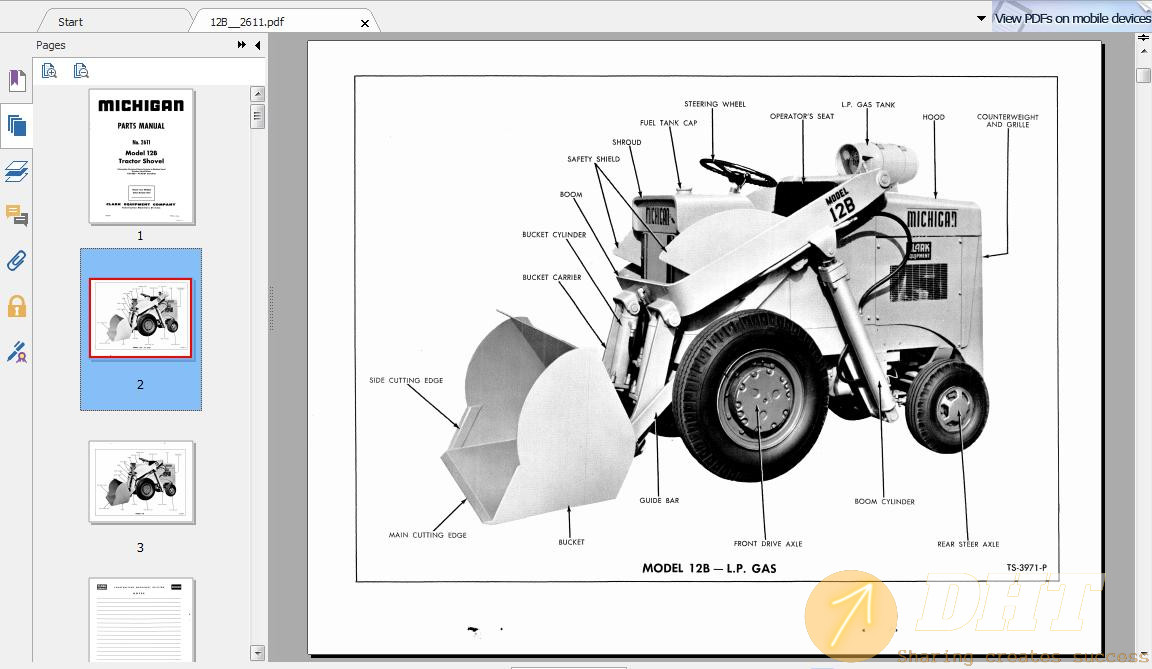This screenshot has height=669, width=1152.
Task: Open page 3 thumbnail
Action: click(141, 482)
